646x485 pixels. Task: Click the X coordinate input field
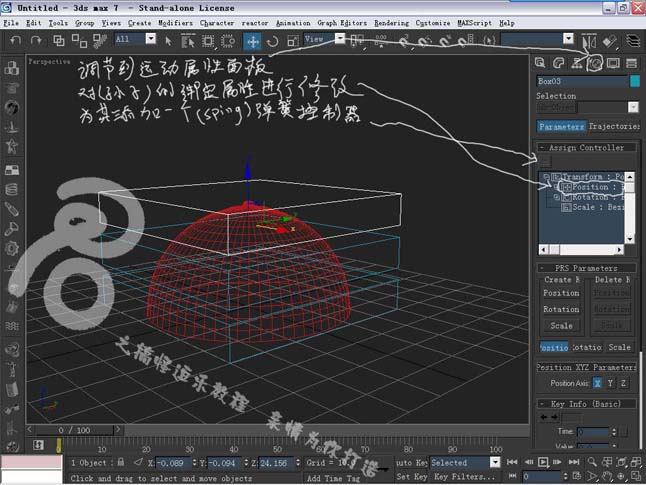(x=173, y=463)
